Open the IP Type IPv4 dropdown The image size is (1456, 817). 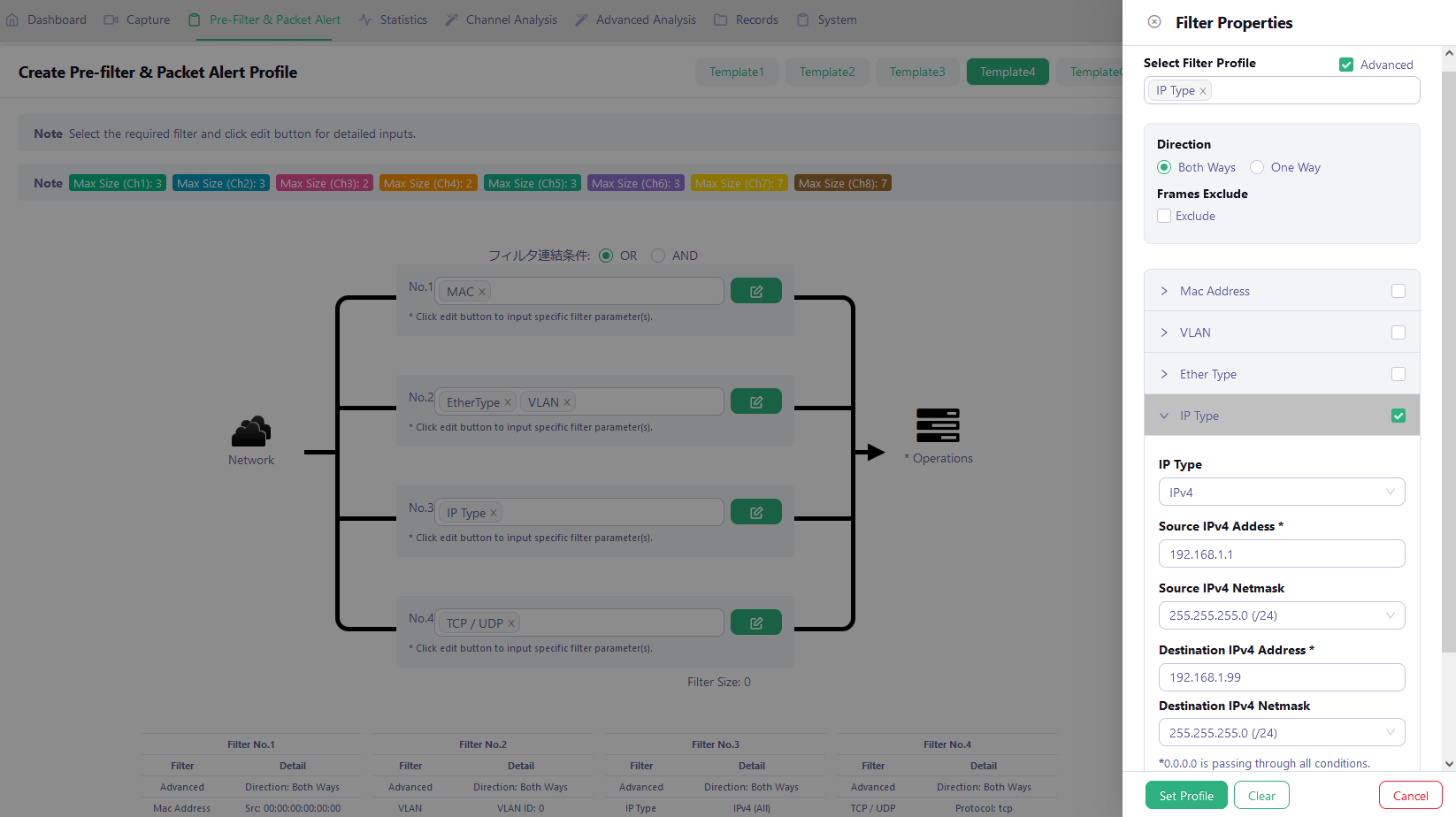coord(1281,492)
